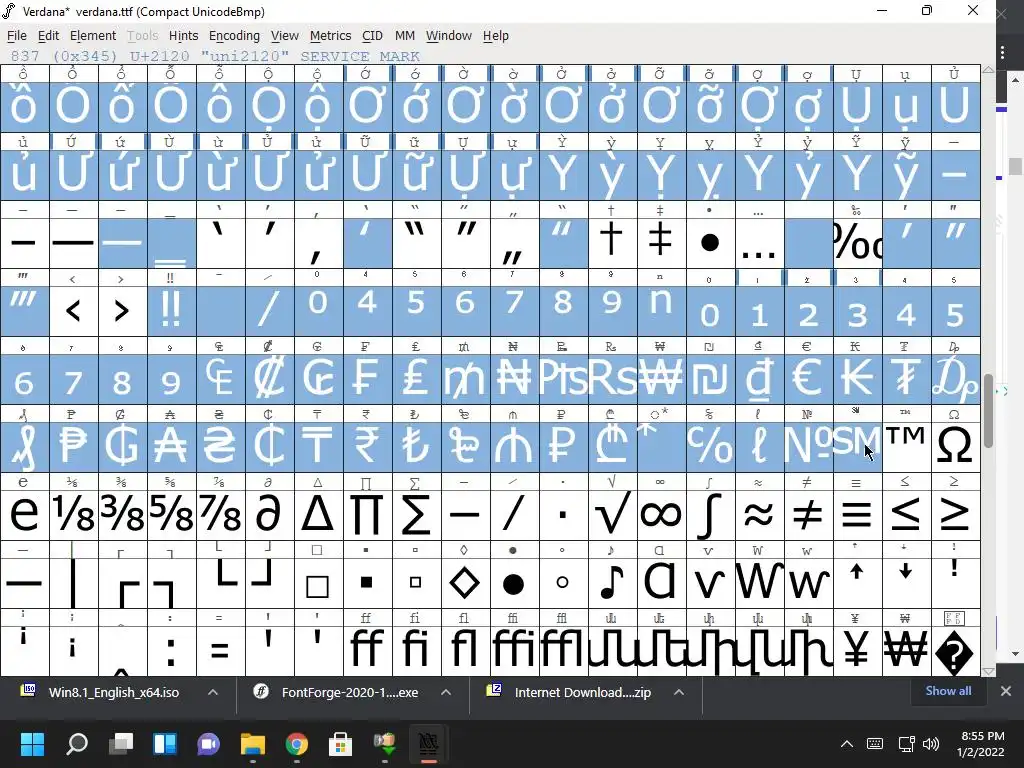Select the musical note ♪ glyph
The width and height of the screenshot is (1024, 768).
(x=612, y=583)
